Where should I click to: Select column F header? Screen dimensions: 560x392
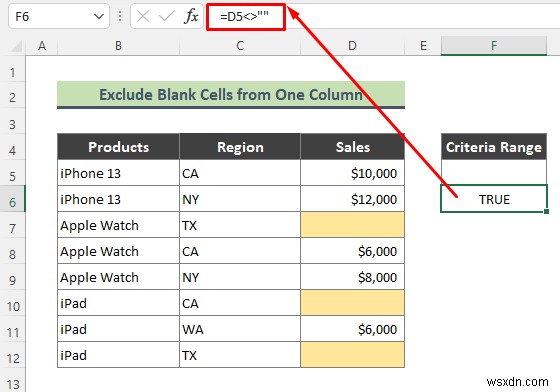coord(494,46)
